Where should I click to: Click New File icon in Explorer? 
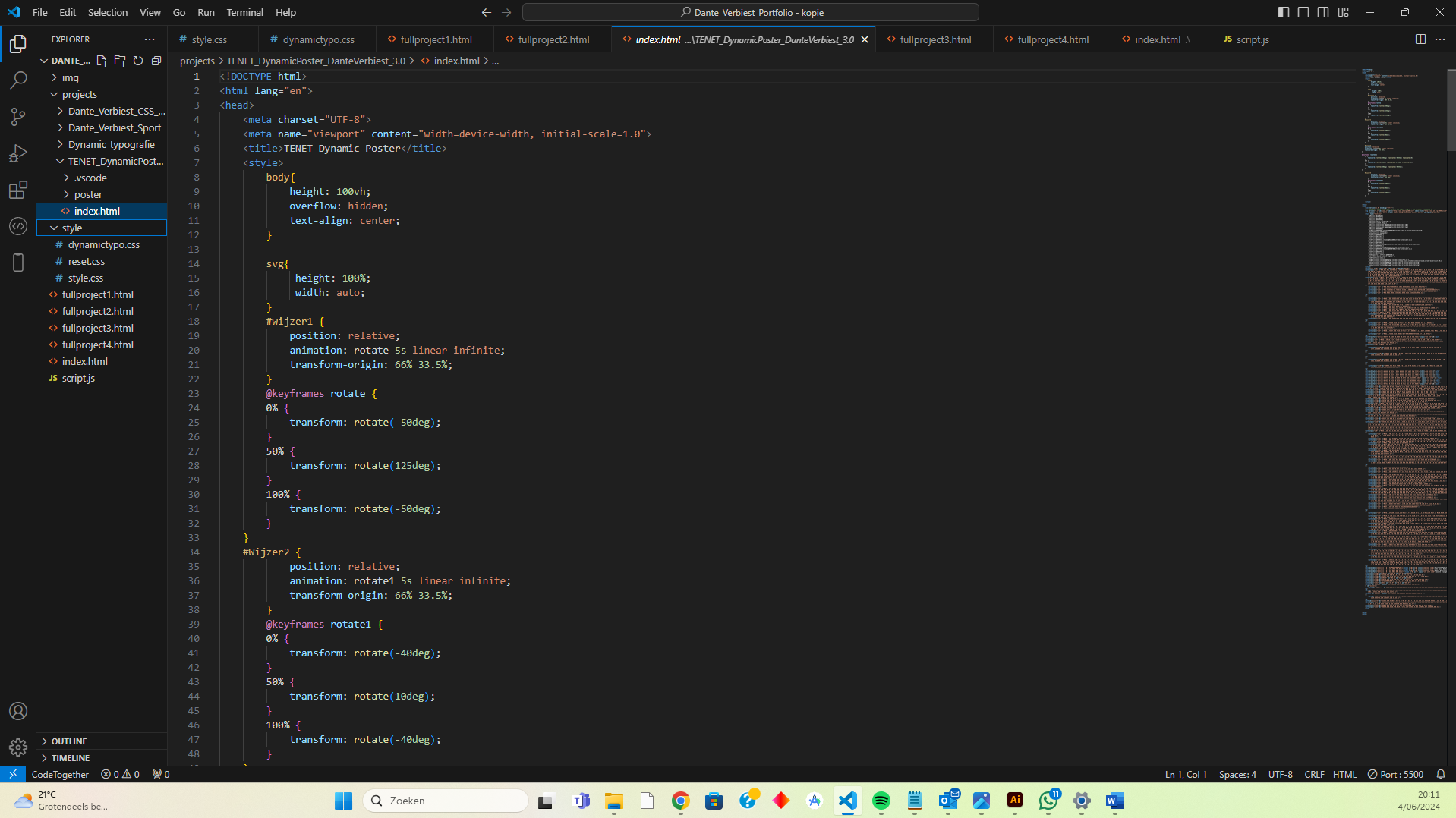102,61
